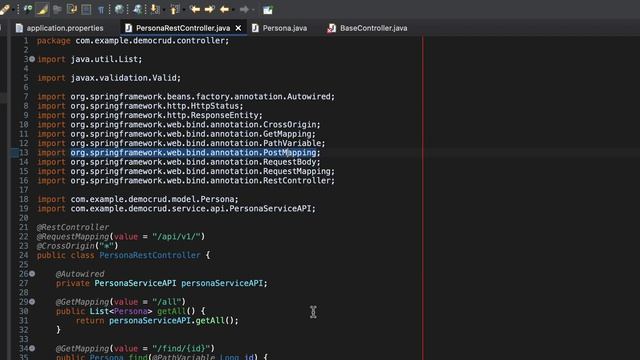Open the Next Annotation dropdown arrow
Image resolution: width=640 pixels, height=360 pixels.
(x=164, y=10)
